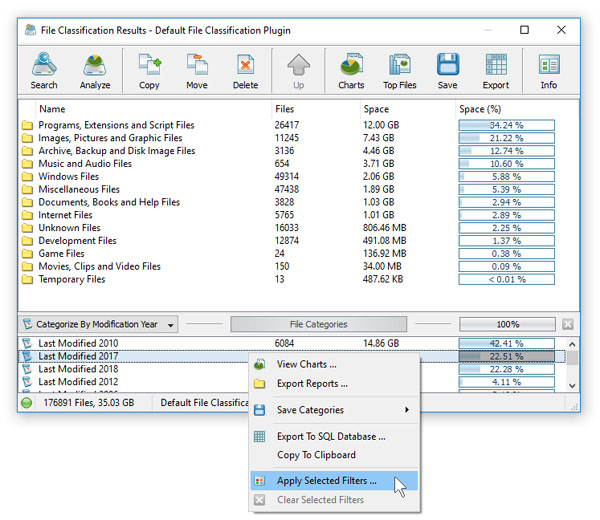Open the Charts toolbar icon
This screenshot has height=520, width=600.
click(x=351, y=71)
